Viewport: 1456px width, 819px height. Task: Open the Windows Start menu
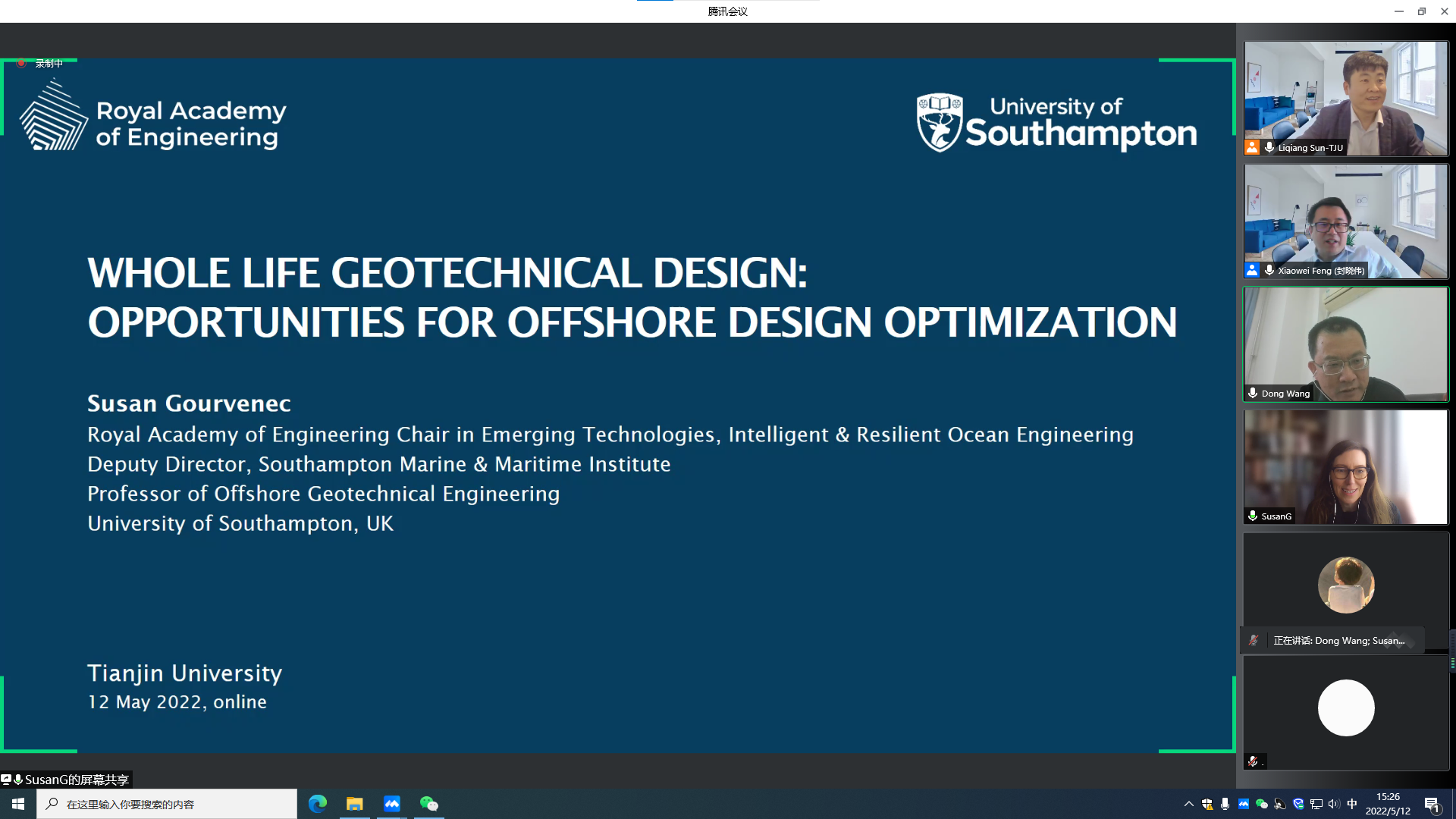coord(18,804)
